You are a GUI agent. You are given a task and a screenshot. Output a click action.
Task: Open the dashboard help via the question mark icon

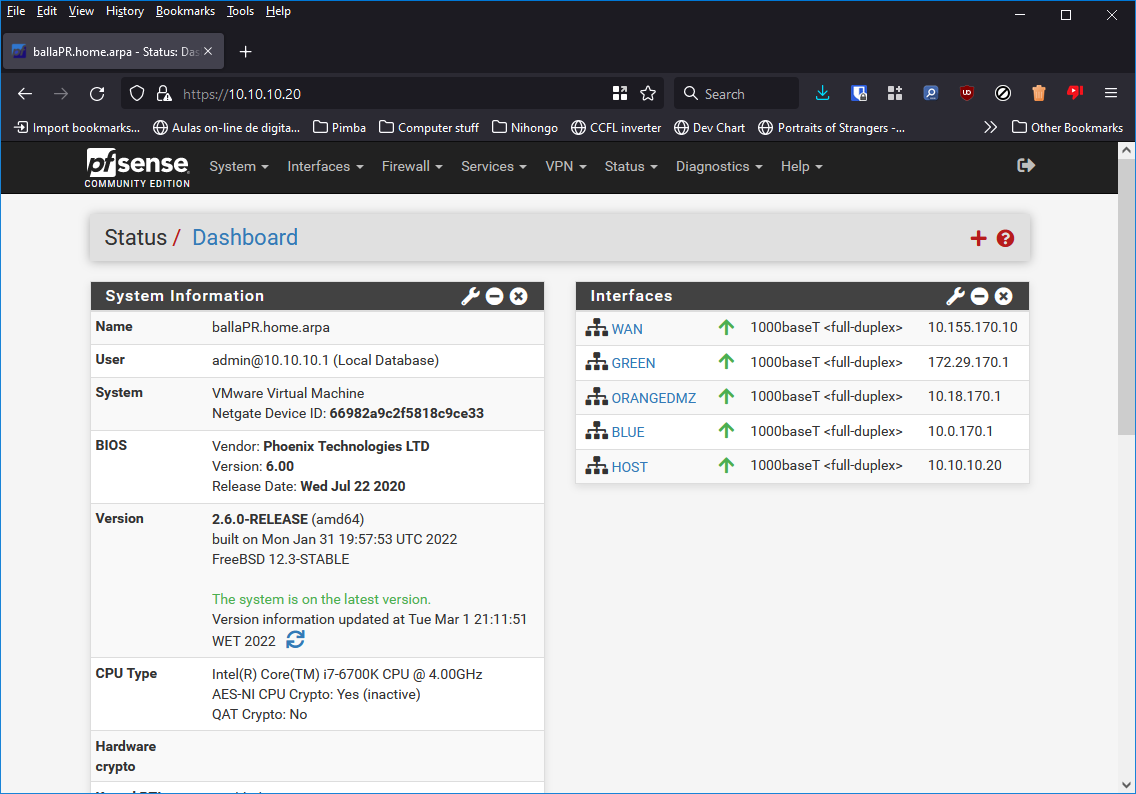[x=1005, y=238]
